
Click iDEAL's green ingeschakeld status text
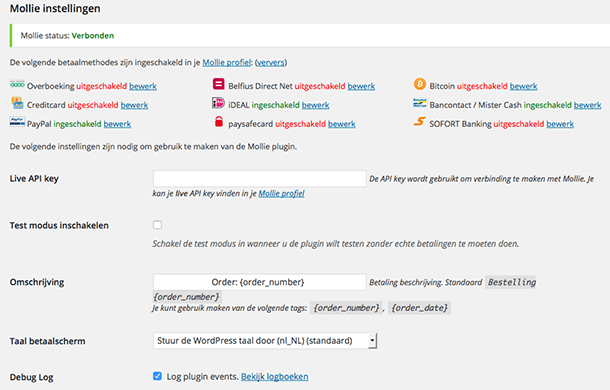coord(275,105)
